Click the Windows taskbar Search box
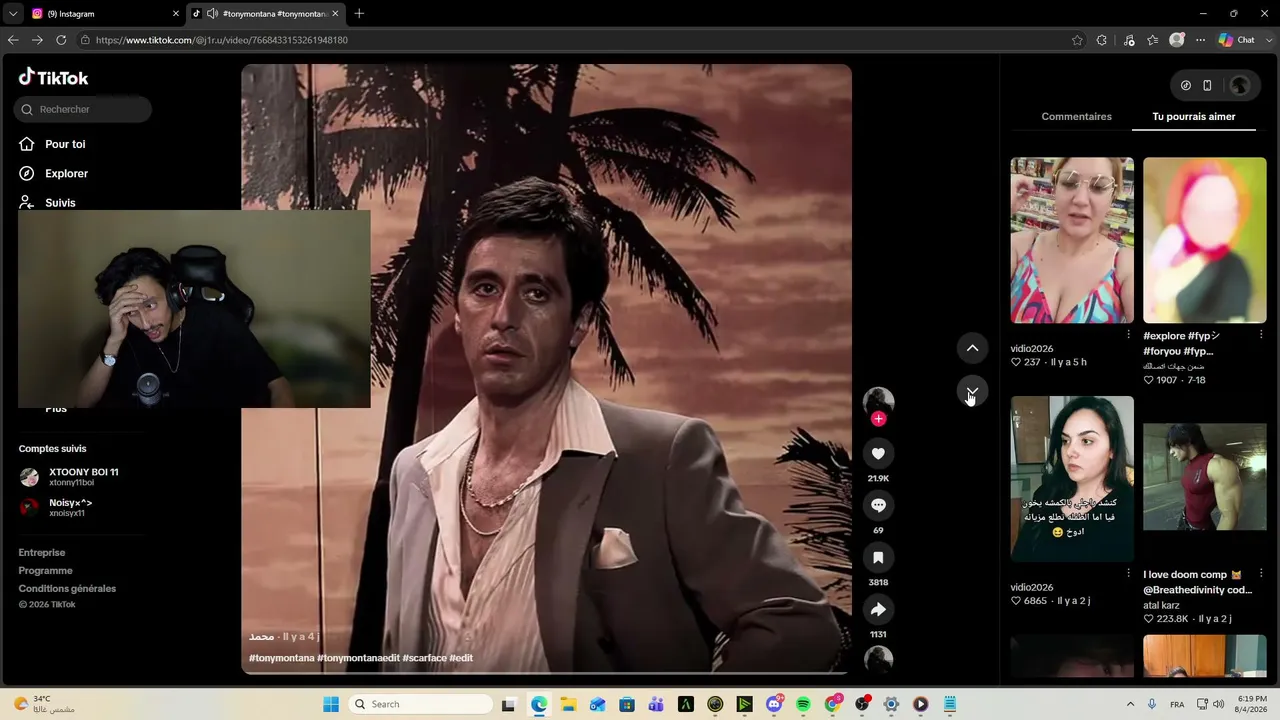Screen dimensions: 1280x720 422,704
